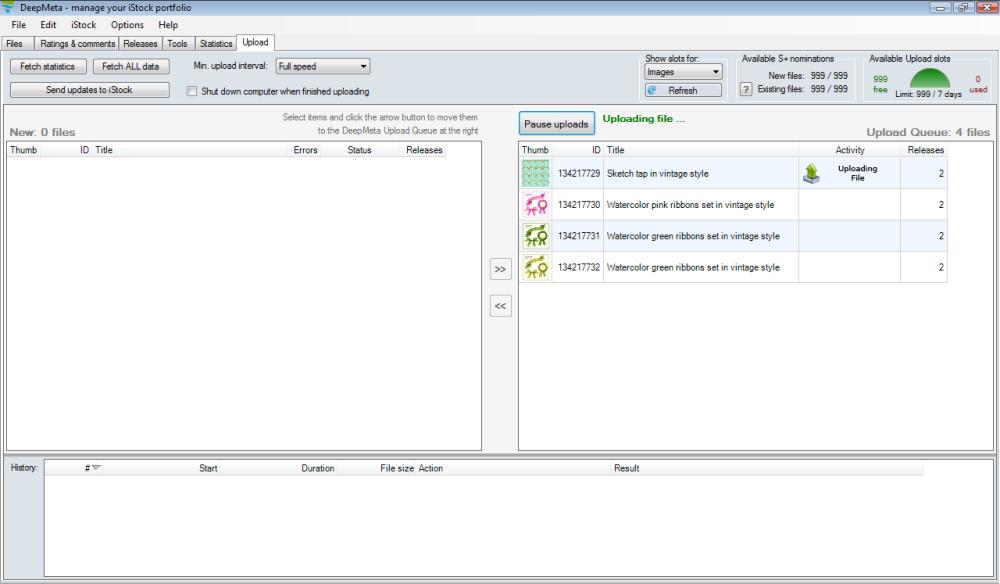Click the Status column header in New files

click(359, 150)
